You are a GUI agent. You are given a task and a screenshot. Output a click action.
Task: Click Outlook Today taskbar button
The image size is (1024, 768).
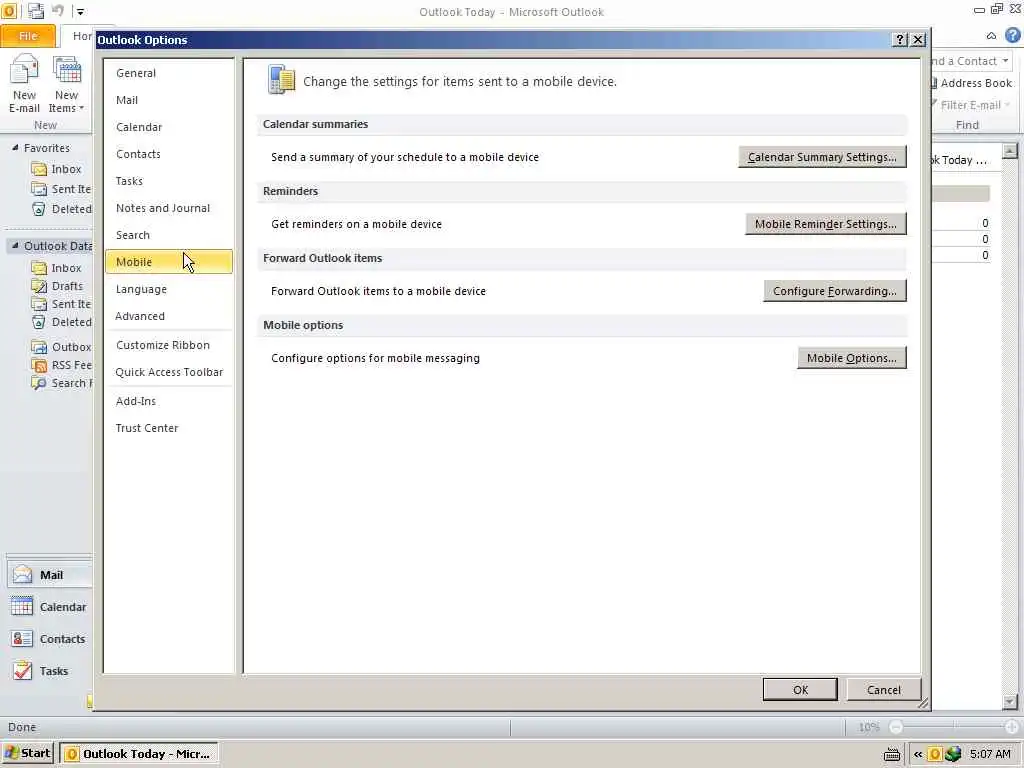(x=138, y=754)
